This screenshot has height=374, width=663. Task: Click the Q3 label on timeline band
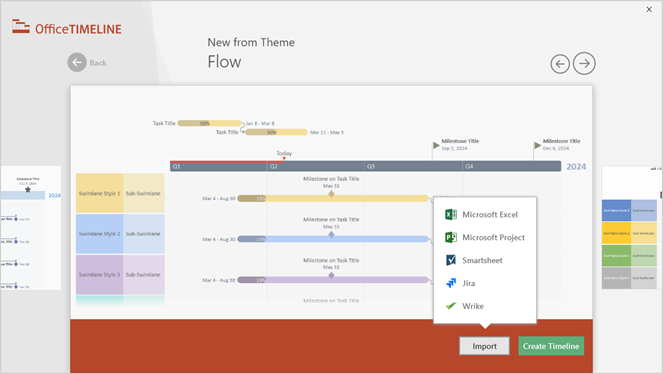[370, 167]
